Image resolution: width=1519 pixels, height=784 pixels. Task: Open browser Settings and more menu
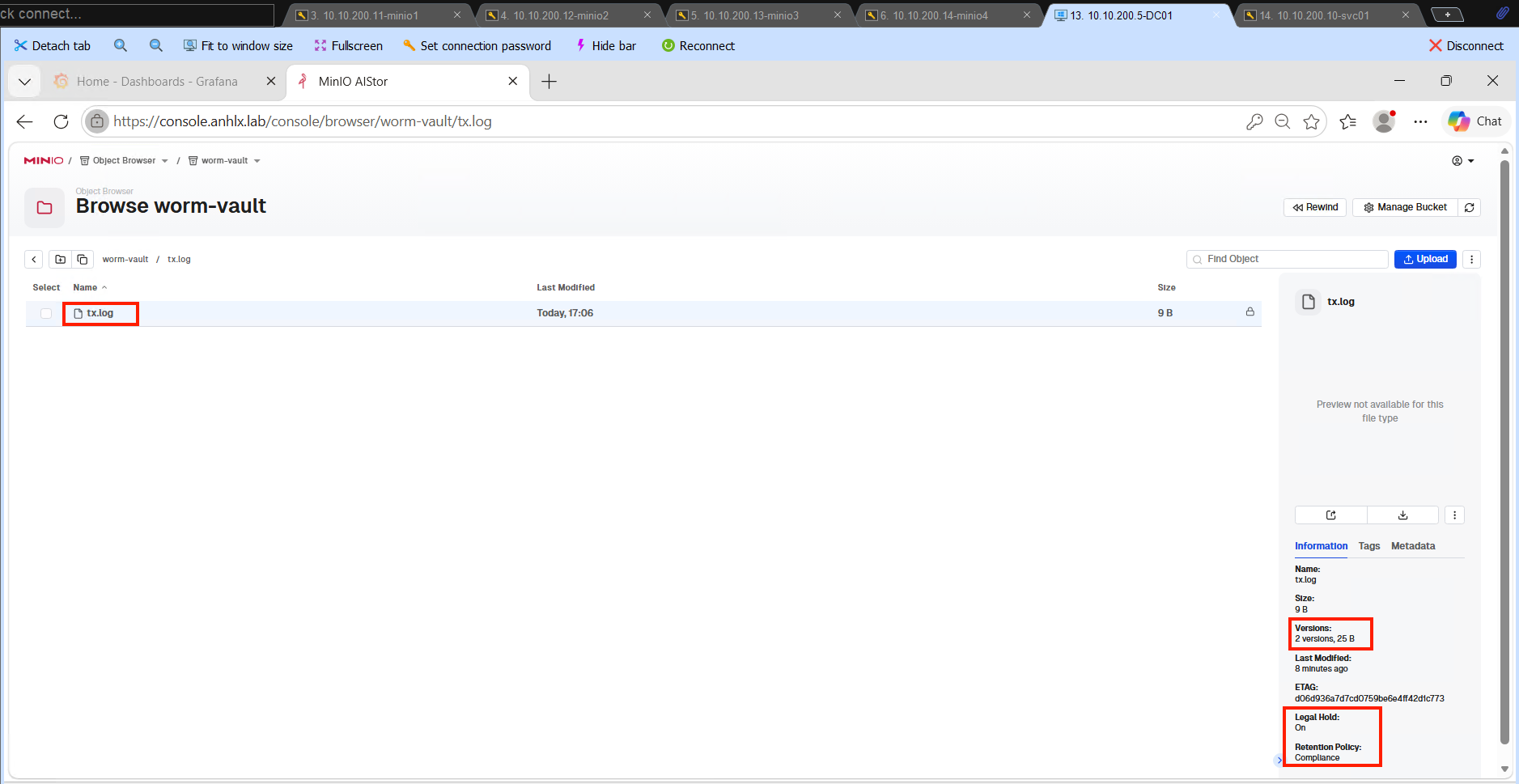[1420, 121]
